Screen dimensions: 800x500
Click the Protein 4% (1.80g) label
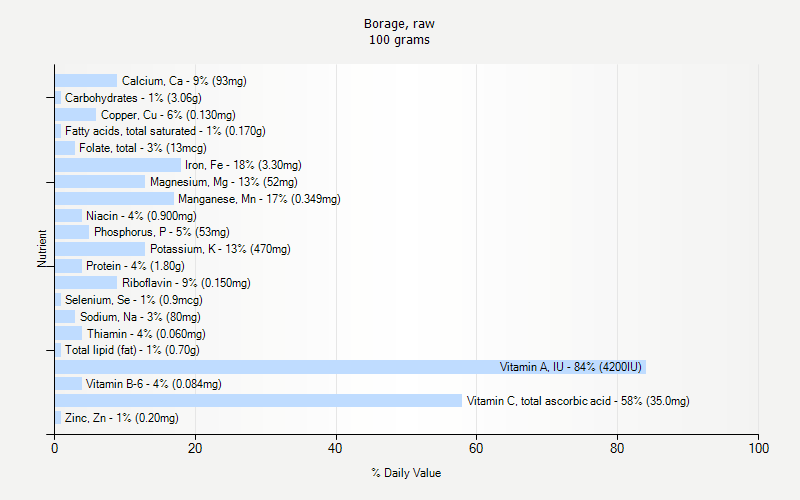135,266
